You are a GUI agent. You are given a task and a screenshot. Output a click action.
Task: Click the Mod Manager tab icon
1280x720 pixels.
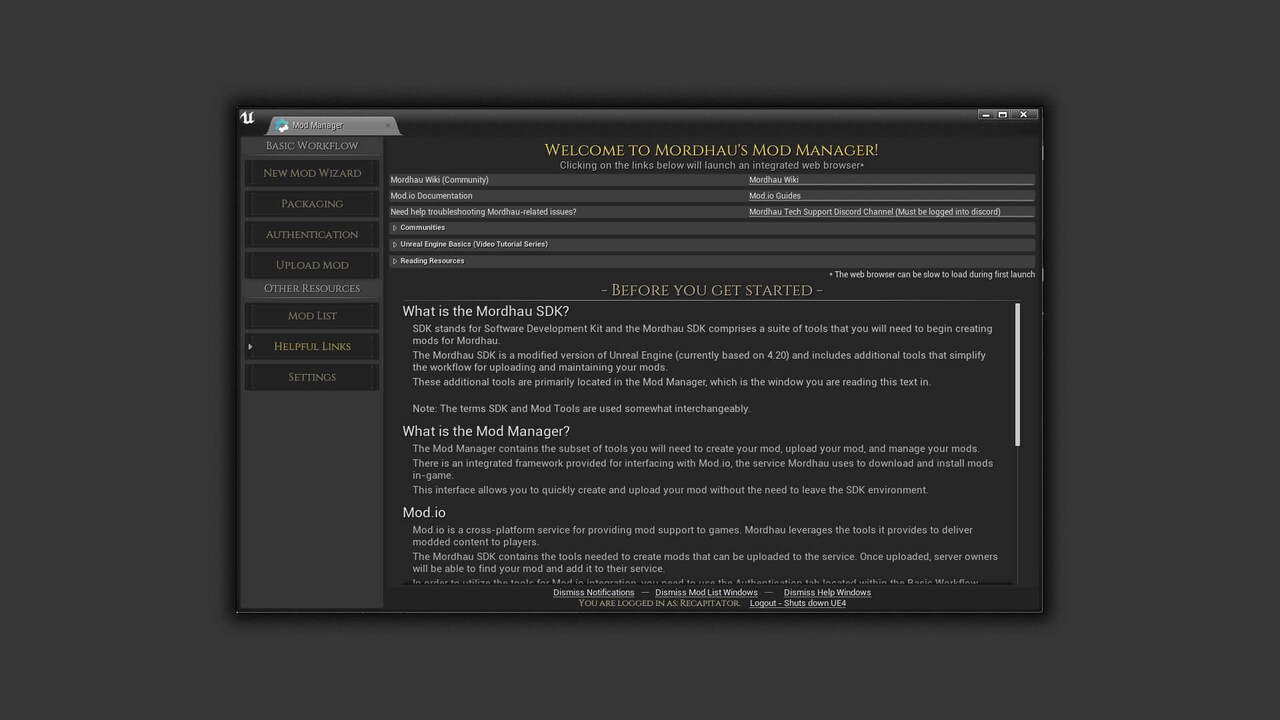point(282,126)
